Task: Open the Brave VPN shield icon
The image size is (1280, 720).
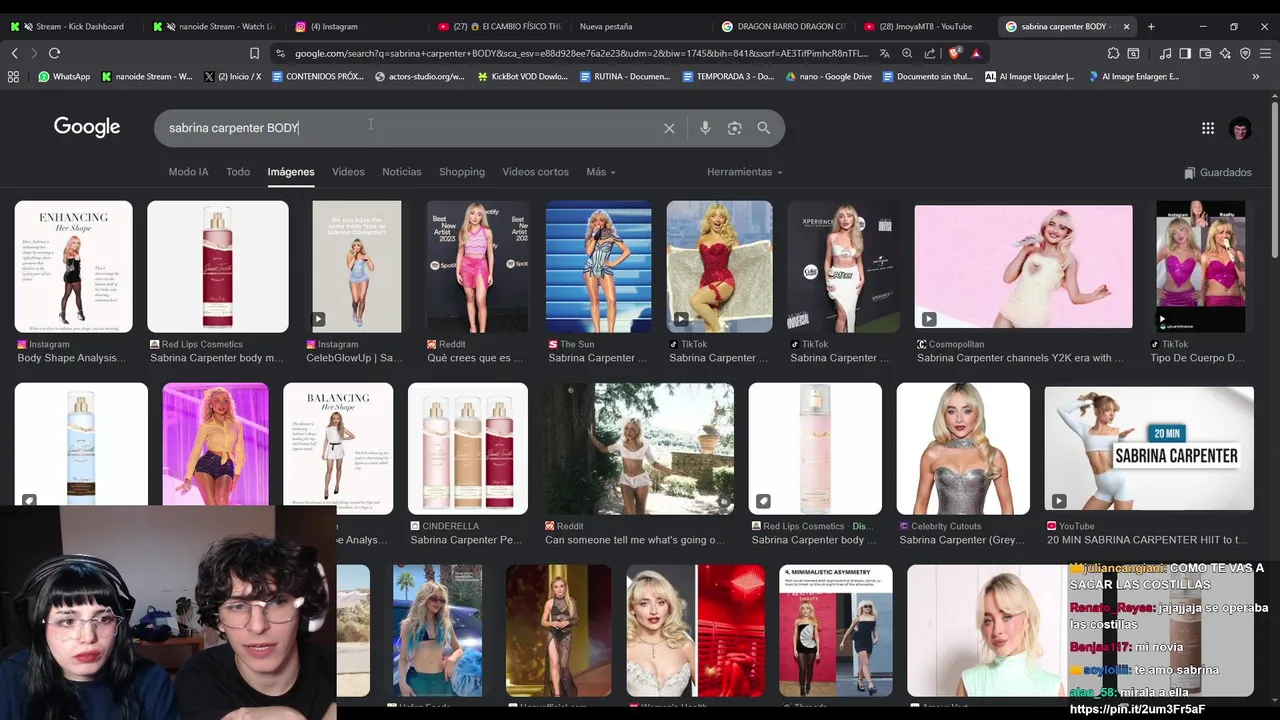Action: click(1245, 53)
